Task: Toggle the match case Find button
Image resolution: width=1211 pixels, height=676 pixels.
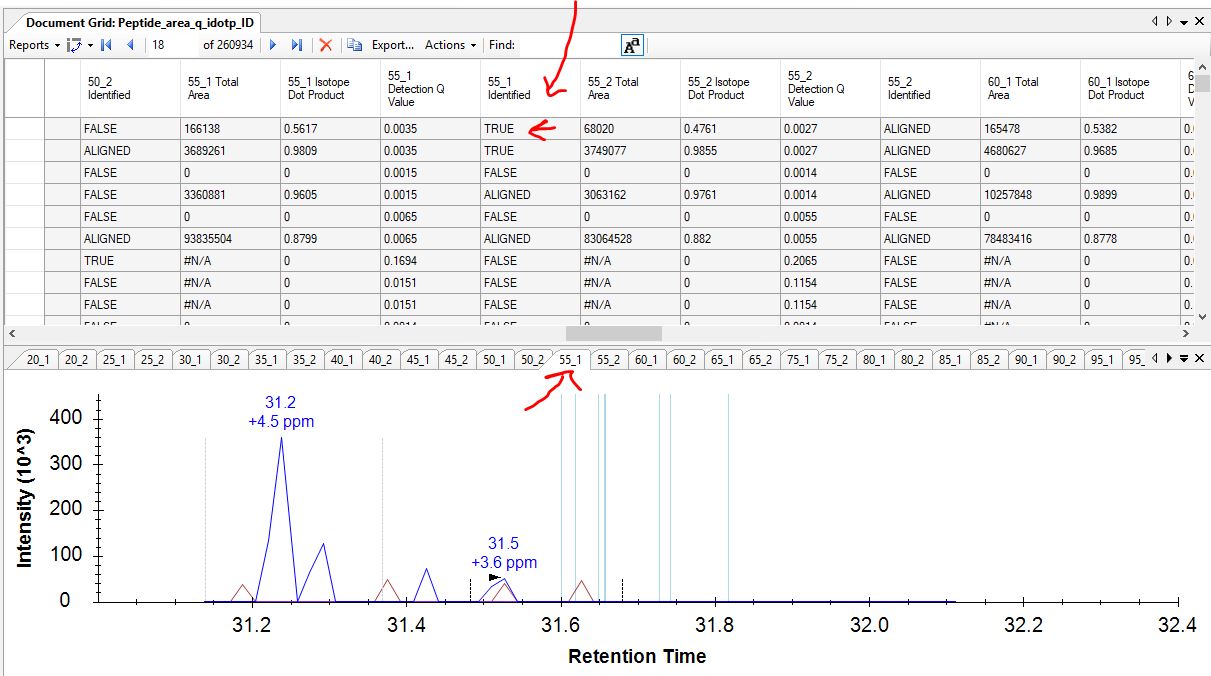Action: click(632, 45)
